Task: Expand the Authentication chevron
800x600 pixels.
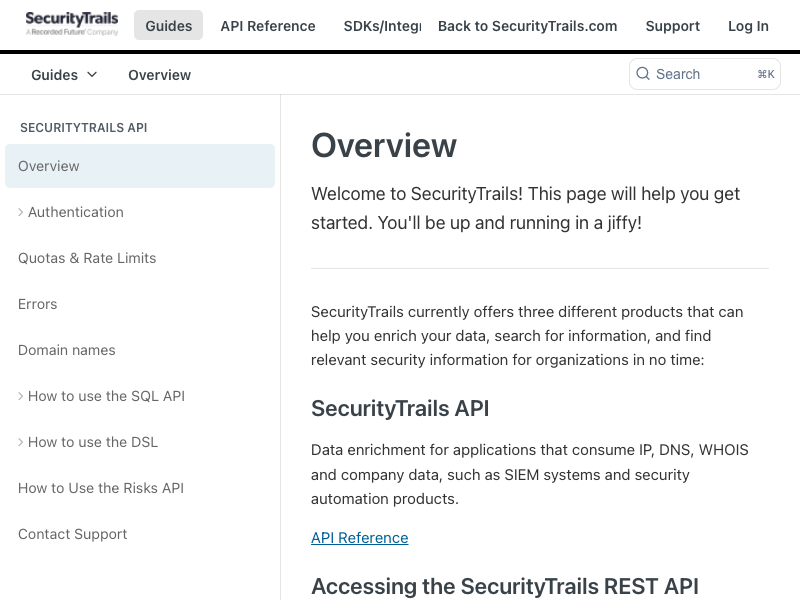Action: tap(20, 212)
